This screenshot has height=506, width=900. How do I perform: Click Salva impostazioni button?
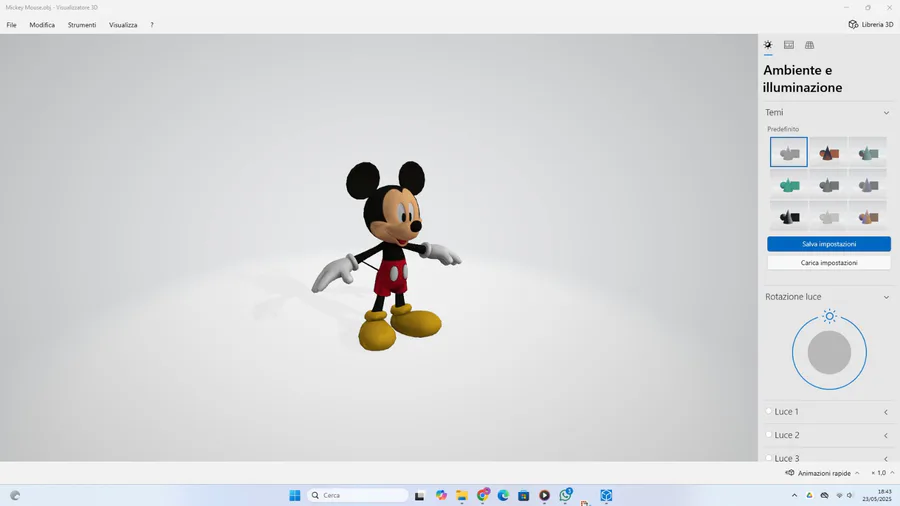[x=829, y=244]
